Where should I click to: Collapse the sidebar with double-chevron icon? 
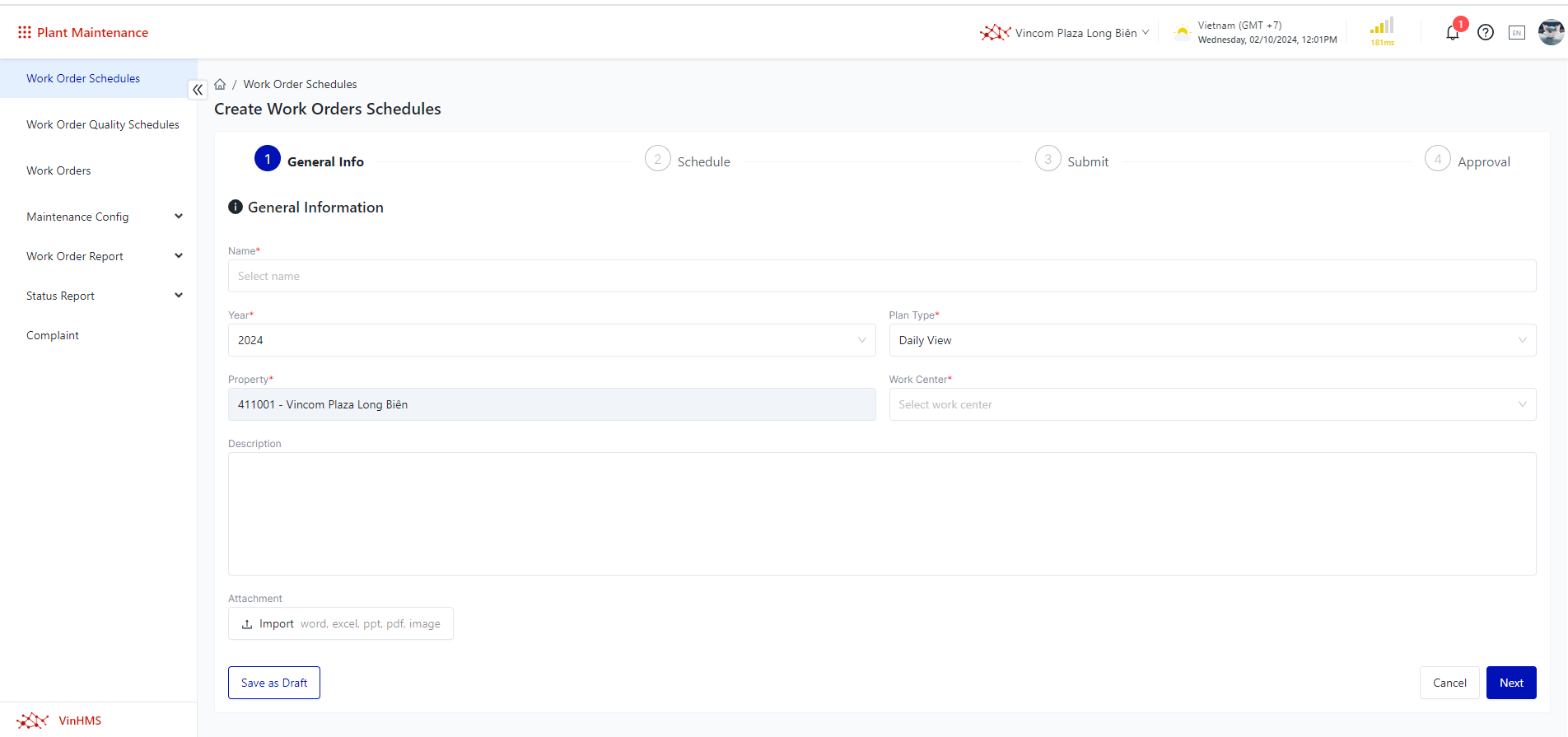pyautogui.click(x=198, y=90)
